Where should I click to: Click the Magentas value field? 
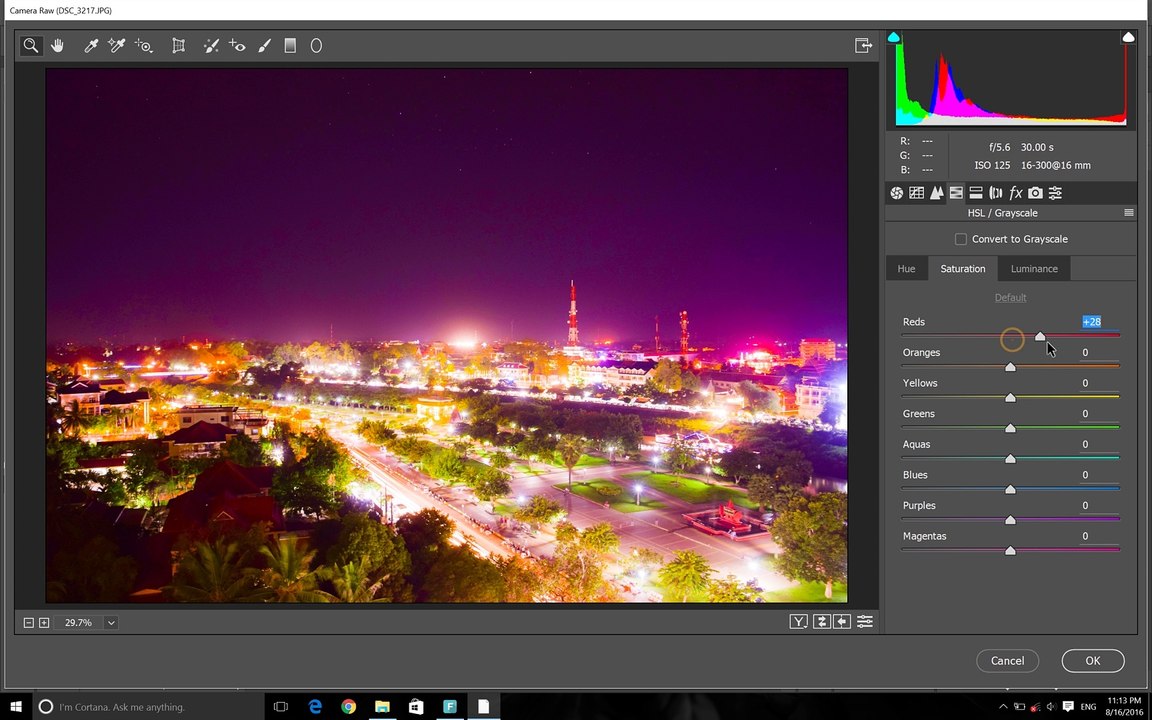point(1098,536)
